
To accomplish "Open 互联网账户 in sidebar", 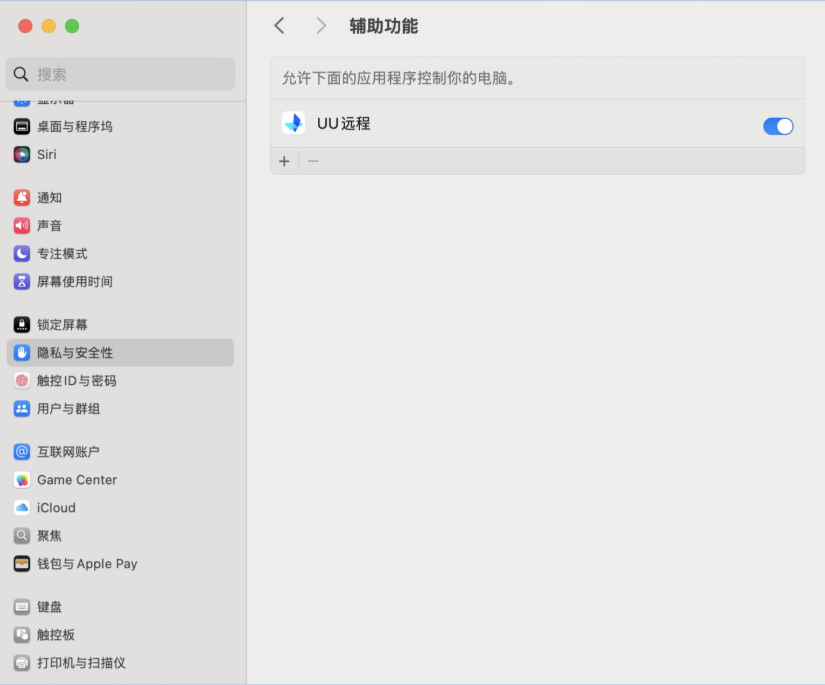I will coord(68,452).
